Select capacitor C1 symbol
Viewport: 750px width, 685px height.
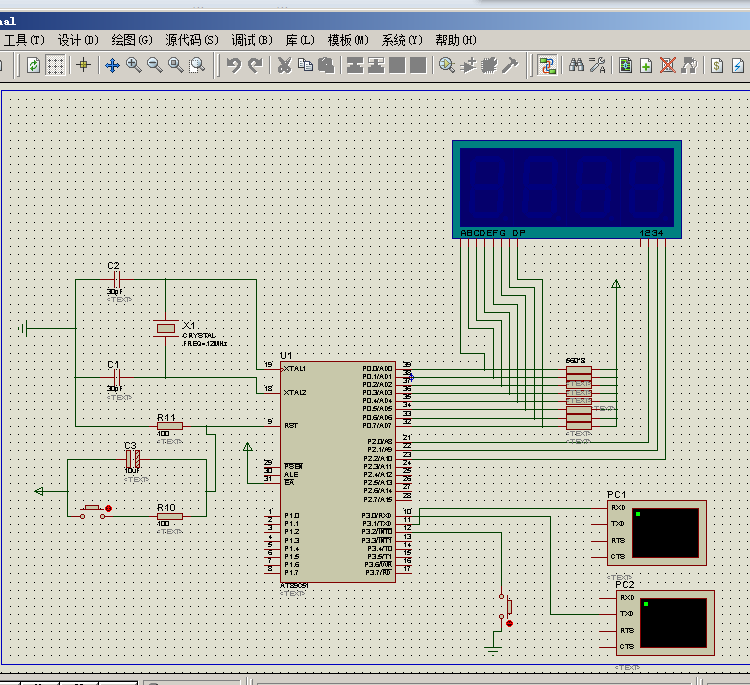tap(116, 377)
